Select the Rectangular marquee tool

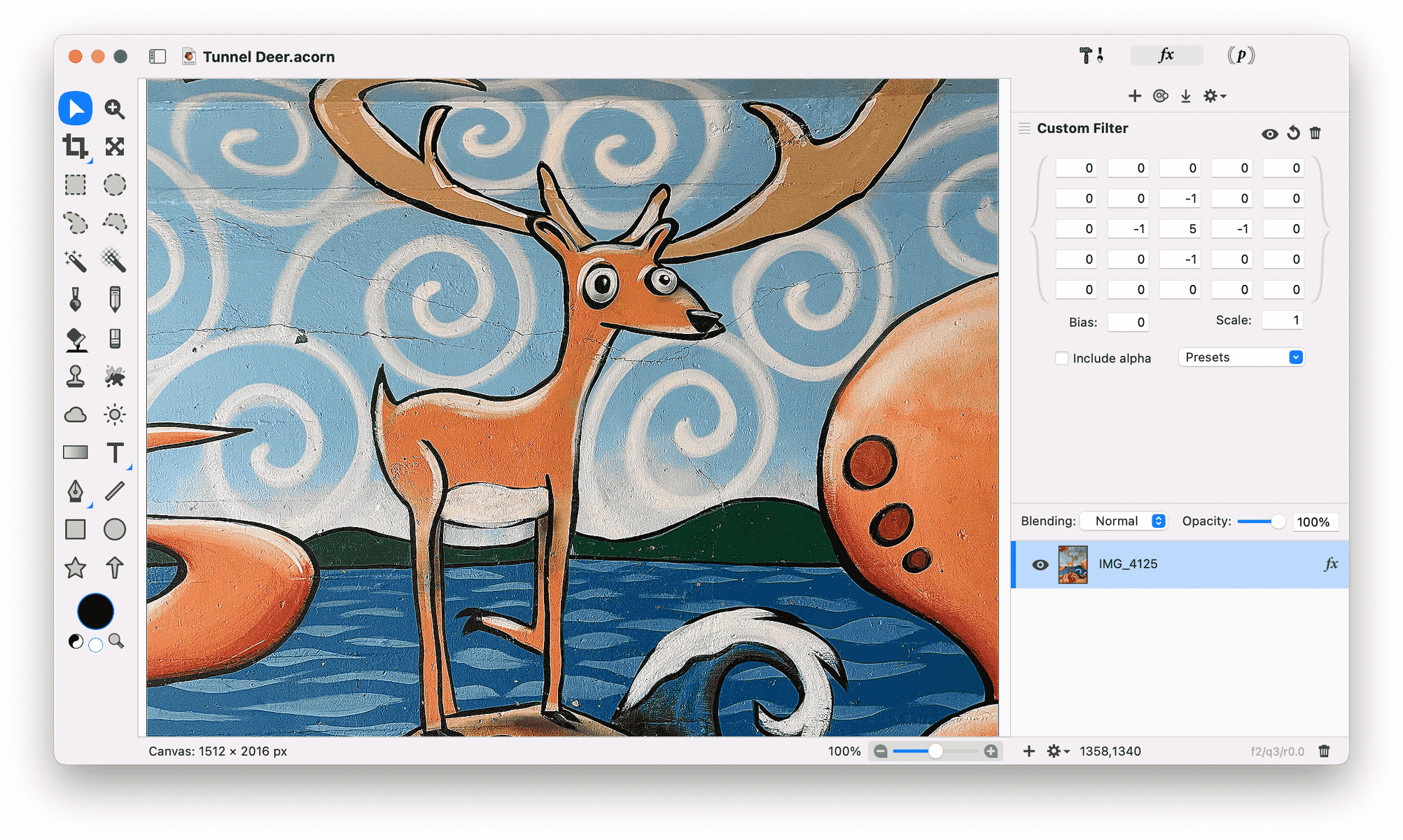coord(76,185)
